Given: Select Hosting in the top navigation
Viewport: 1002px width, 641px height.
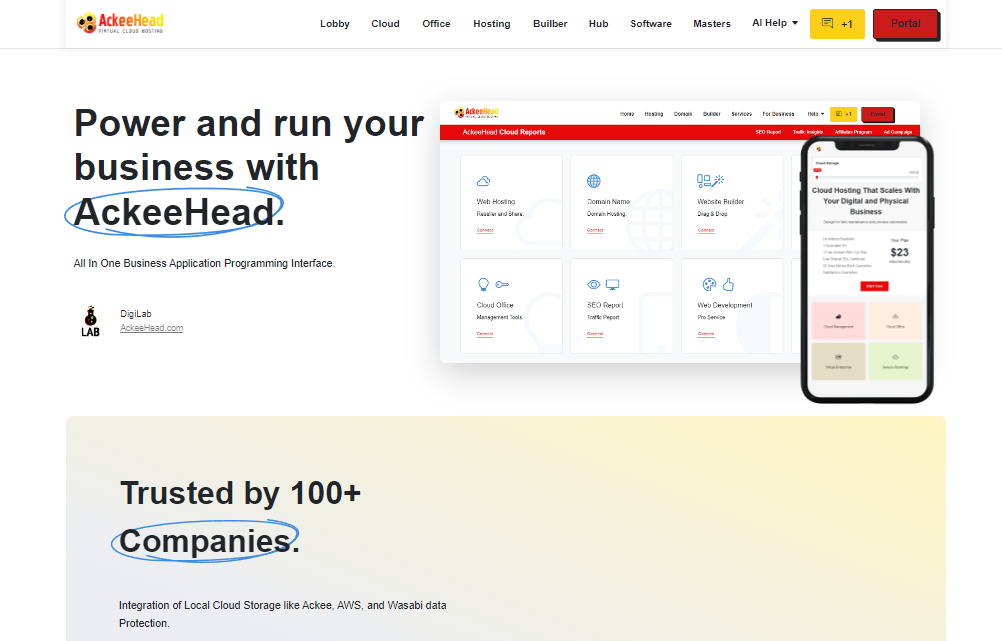Looking at the screenshot, I should [491, 24].
